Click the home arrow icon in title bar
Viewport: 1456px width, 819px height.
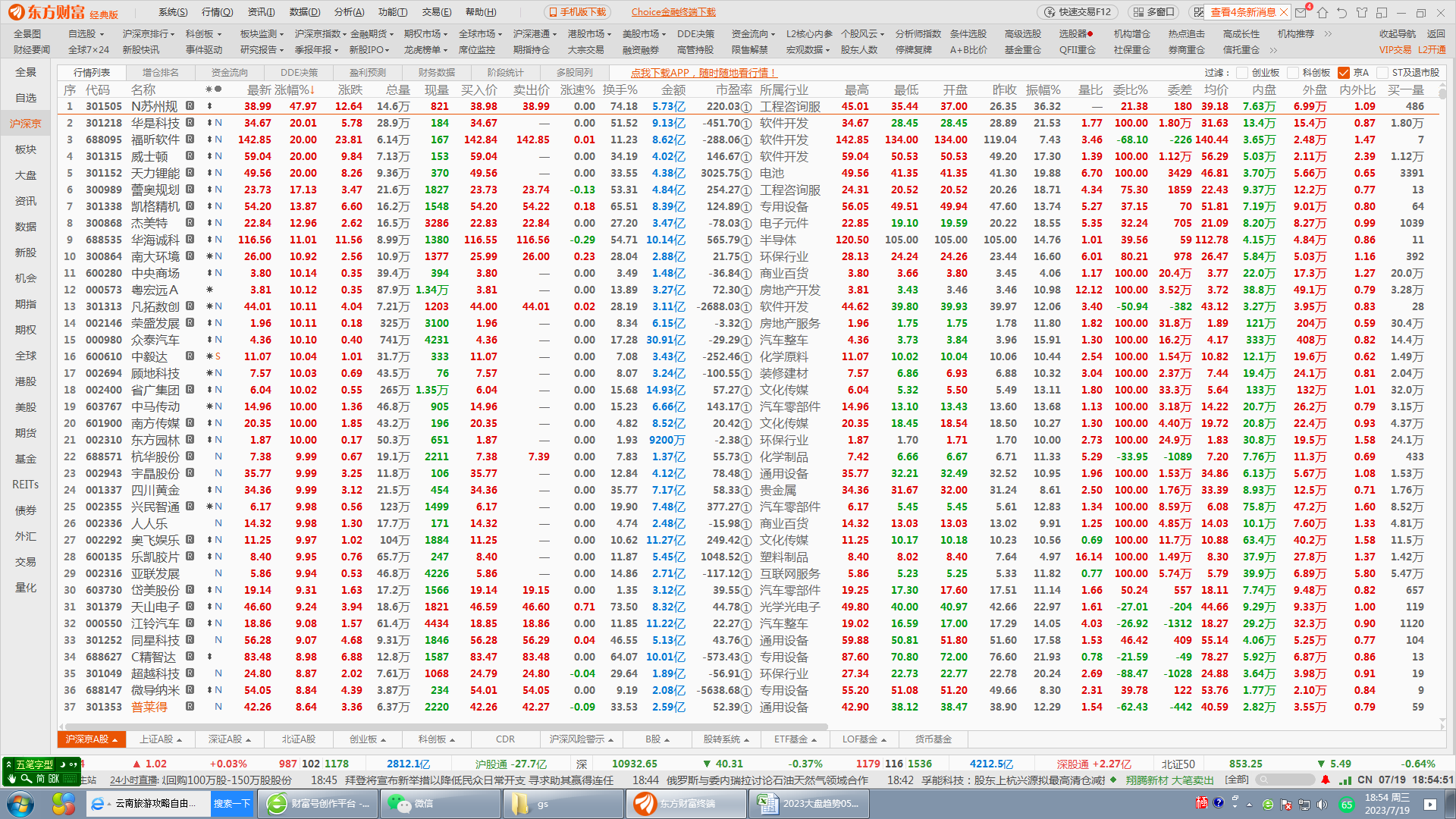pos(1323,12)
